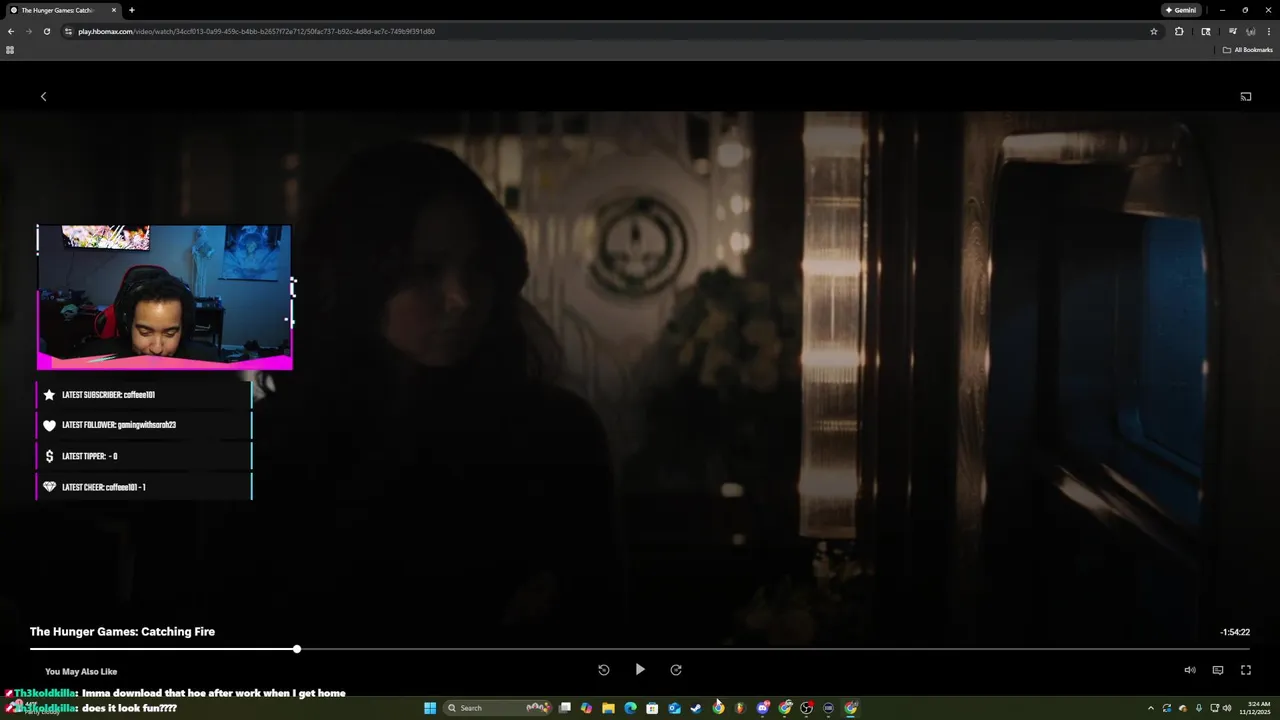Launch Microsoft Edge from the taskbar

630,708
